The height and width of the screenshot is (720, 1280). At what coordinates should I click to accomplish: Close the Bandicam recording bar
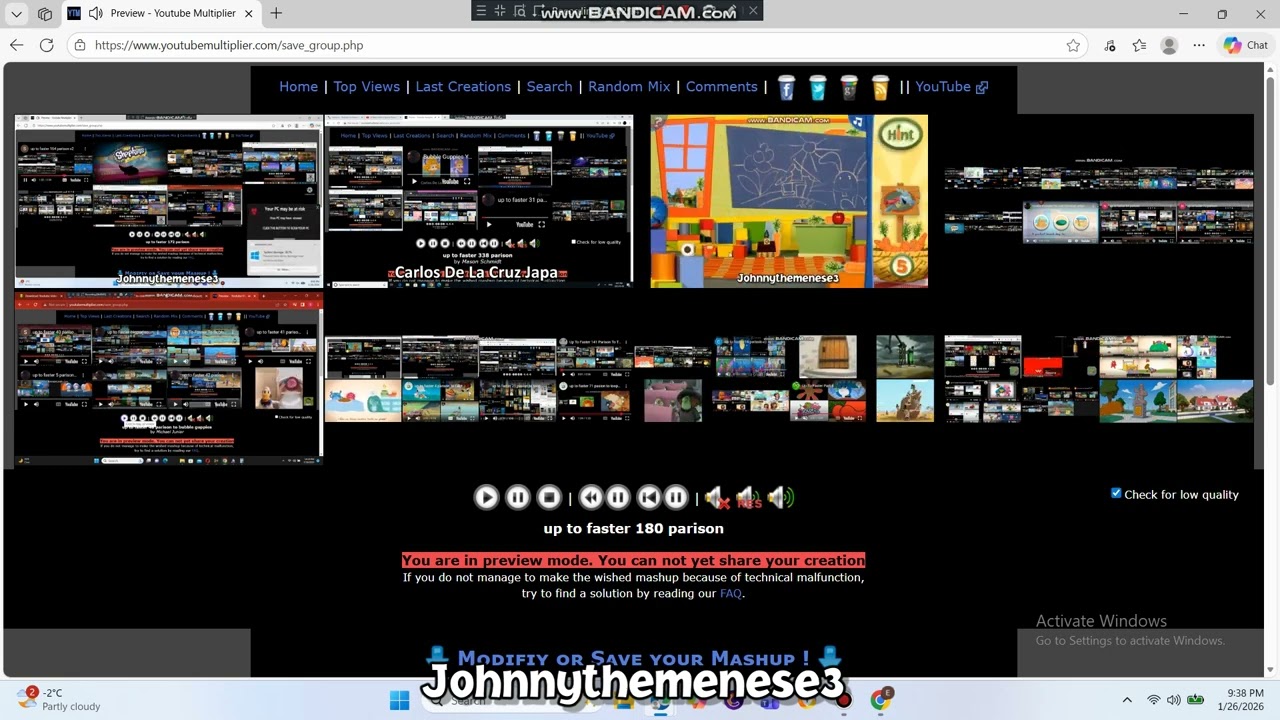point(754,11)
